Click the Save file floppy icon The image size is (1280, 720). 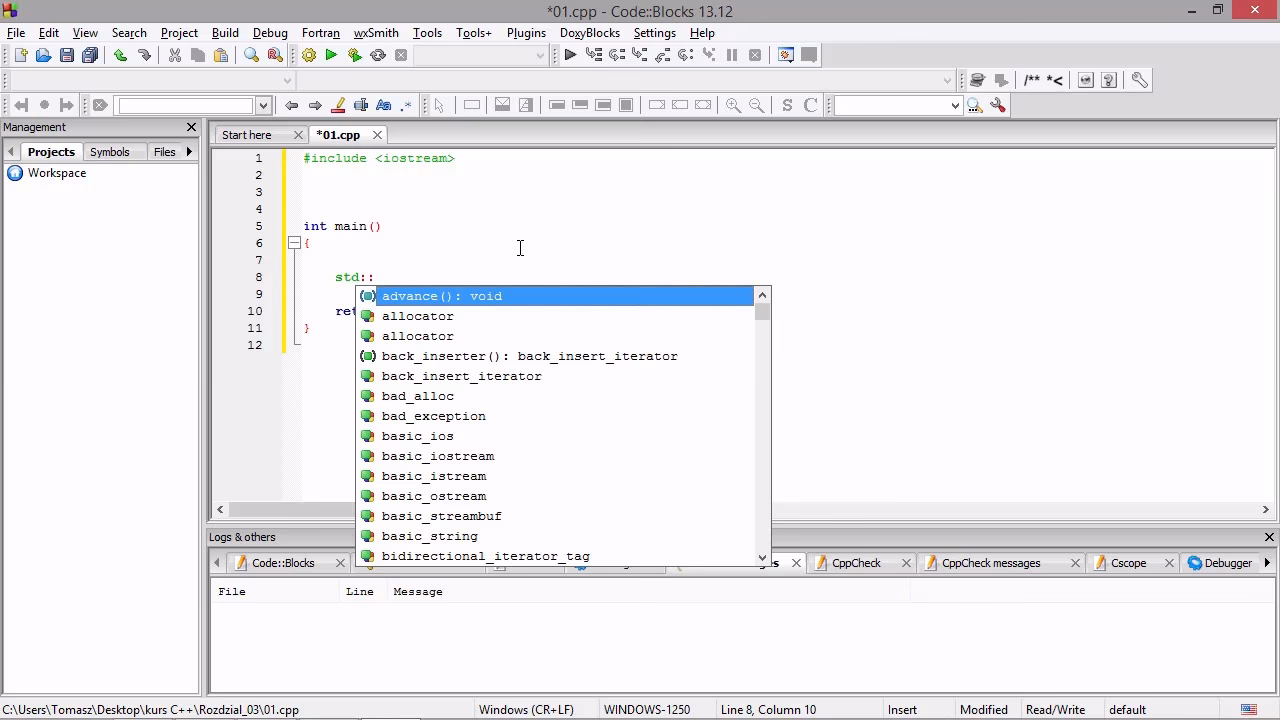67,56
